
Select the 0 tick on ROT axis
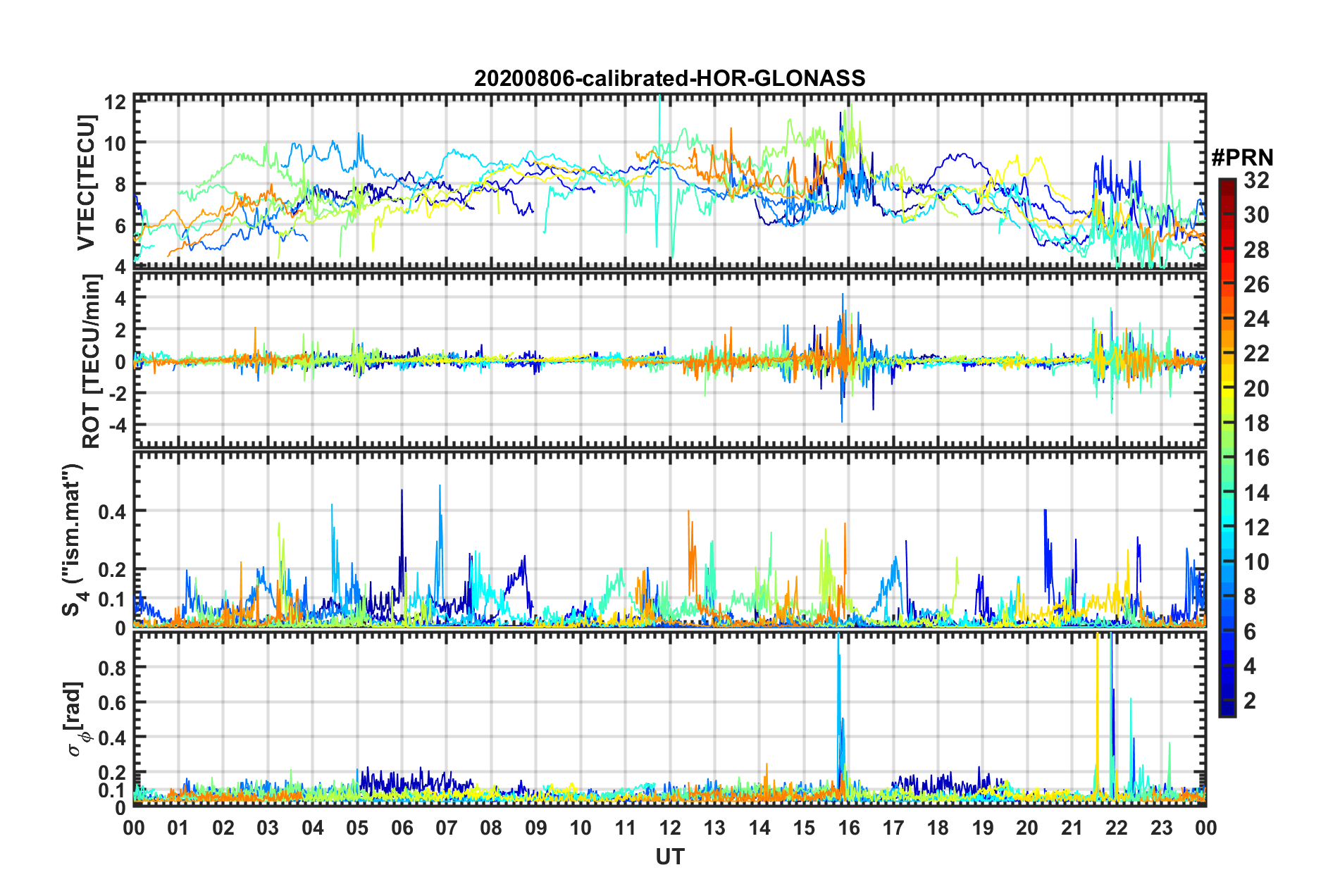pos(120,362)
